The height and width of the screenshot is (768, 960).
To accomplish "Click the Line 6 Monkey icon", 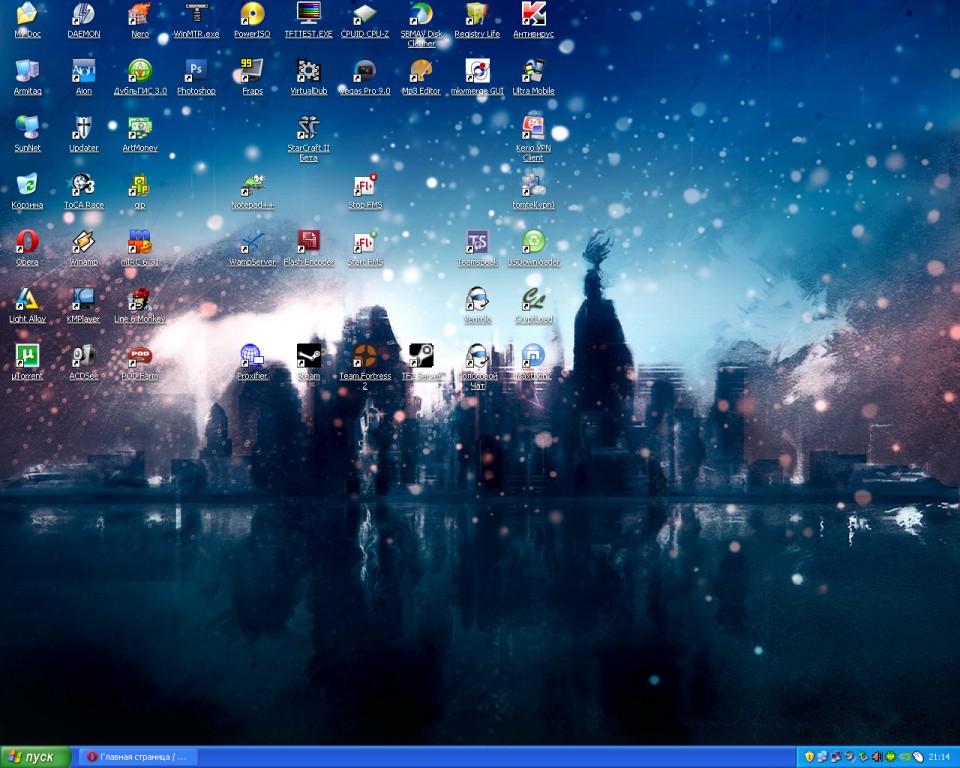I will (x=140, y=299).
